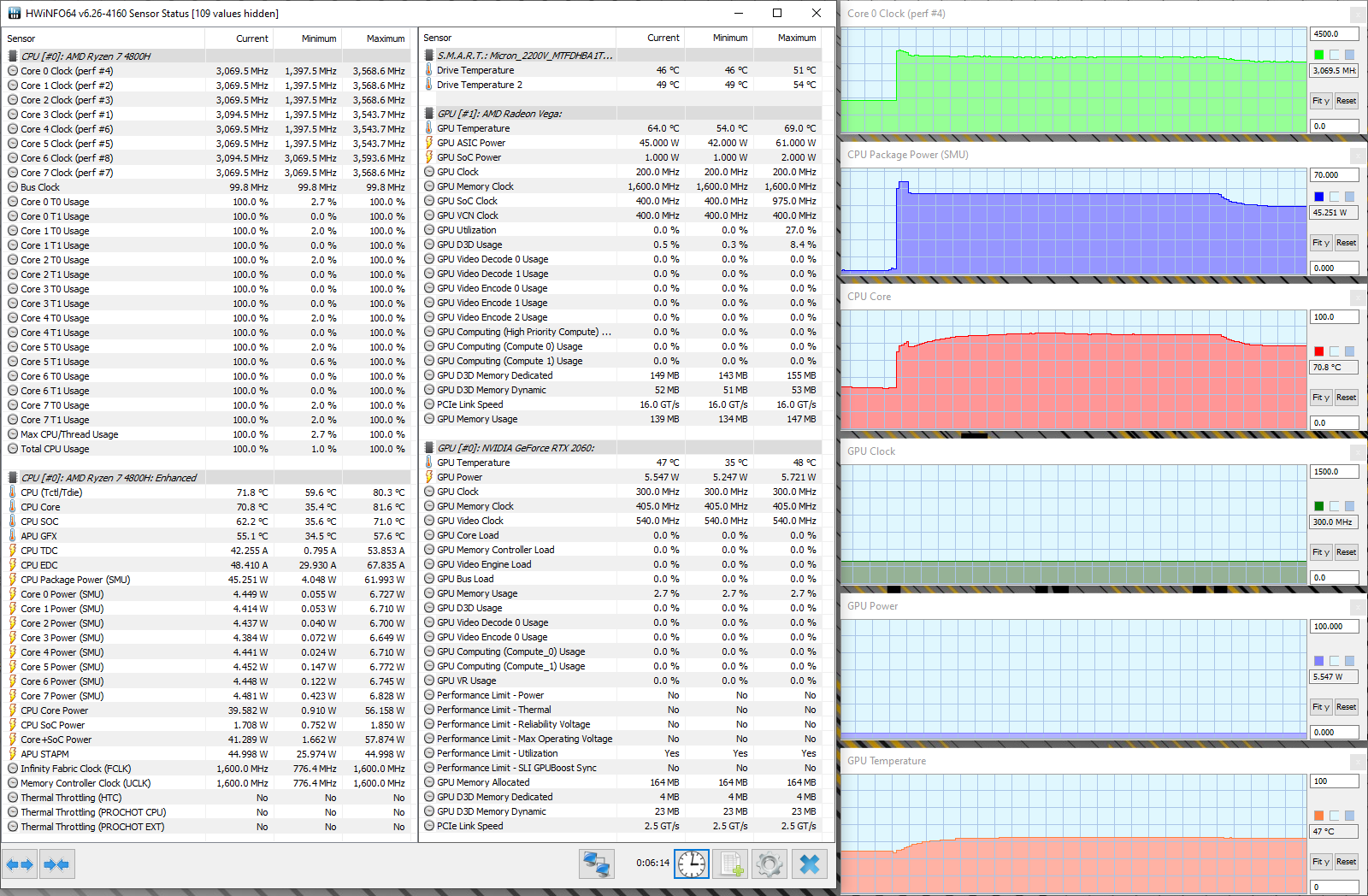Viewport: 1368px width, 896px height.
Task: Start logging with the document-plus icon
Action: pos(731,864)
